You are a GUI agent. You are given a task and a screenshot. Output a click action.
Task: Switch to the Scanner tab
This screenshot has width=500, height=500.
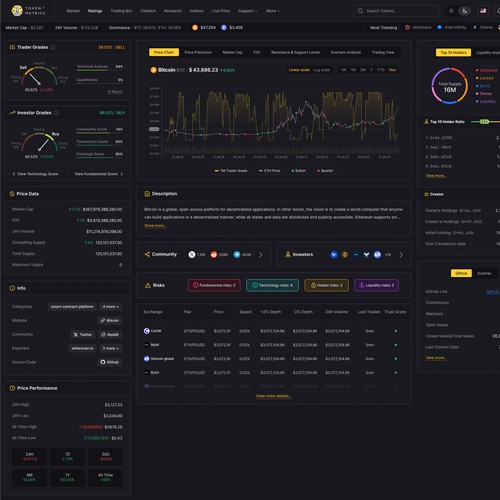[484, 273]
